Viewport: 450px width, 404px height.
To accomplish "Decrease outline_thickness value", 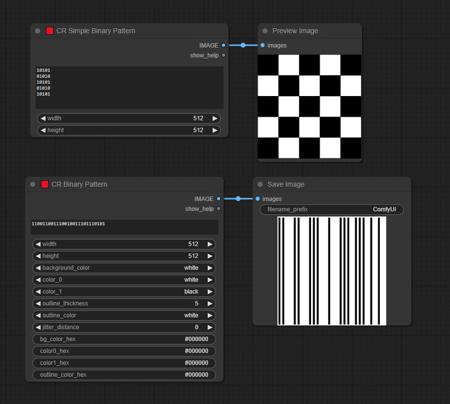I will click(x=38, y=304).
